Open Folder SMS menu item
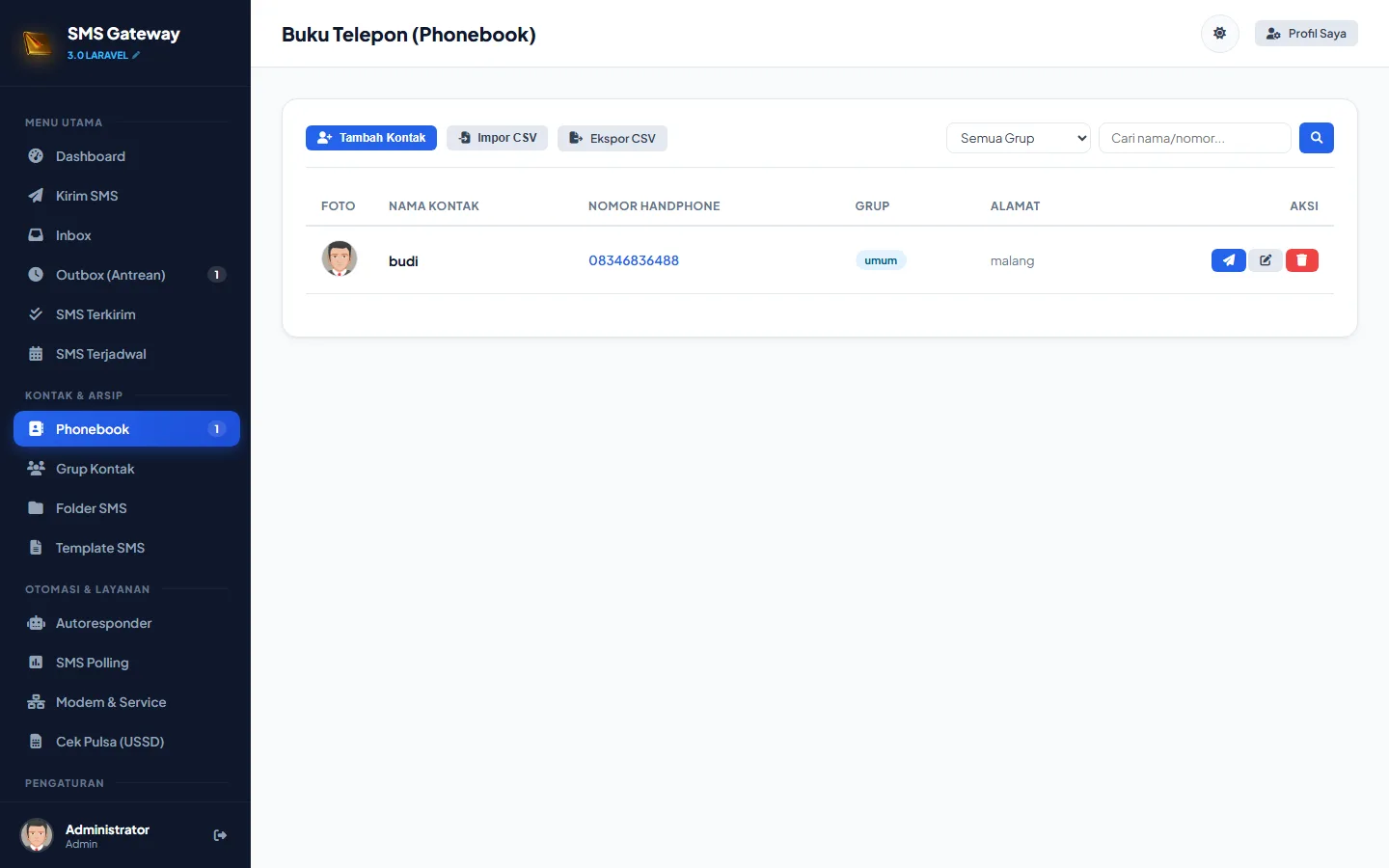The image size is (1389, 868). coord(126,508)
